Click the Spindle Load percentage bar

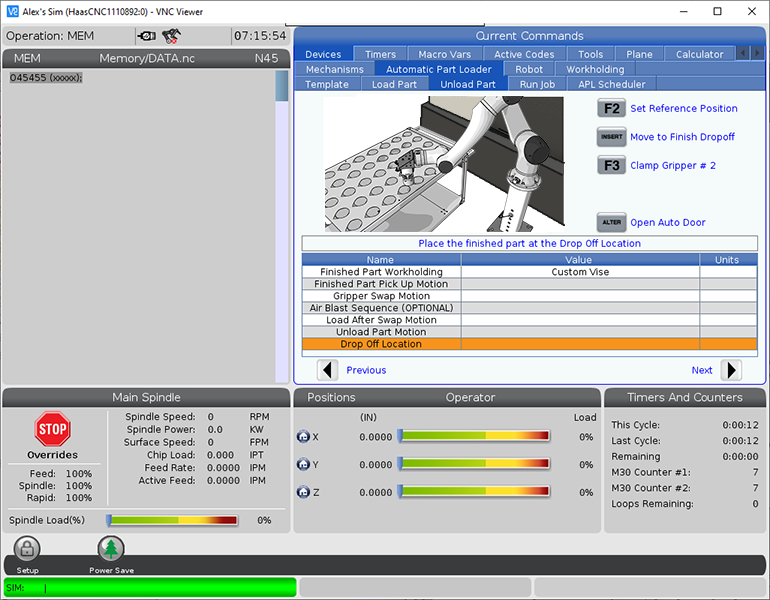[x=172, y=520]
